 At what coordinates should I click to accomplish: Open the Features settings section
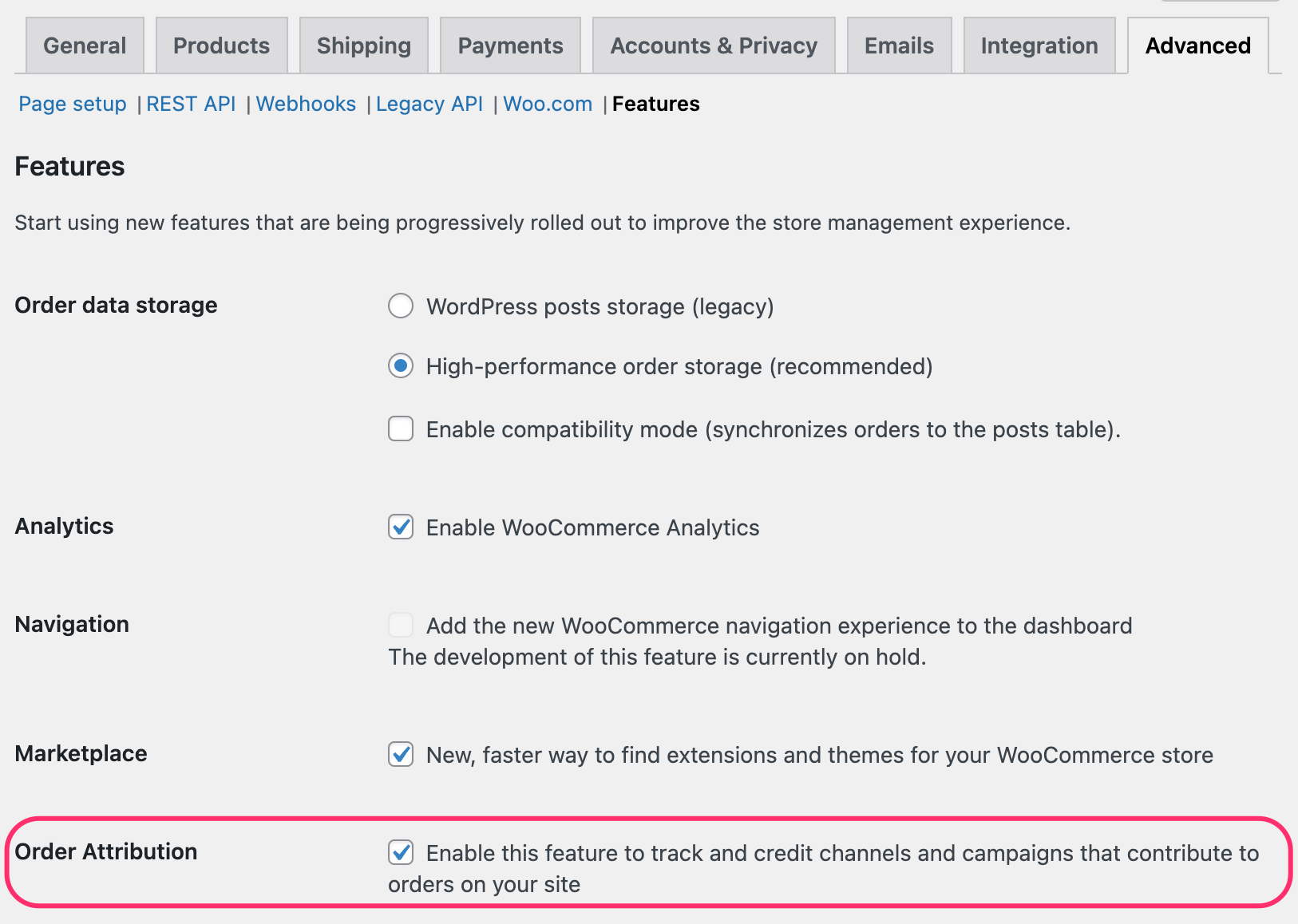655,104
